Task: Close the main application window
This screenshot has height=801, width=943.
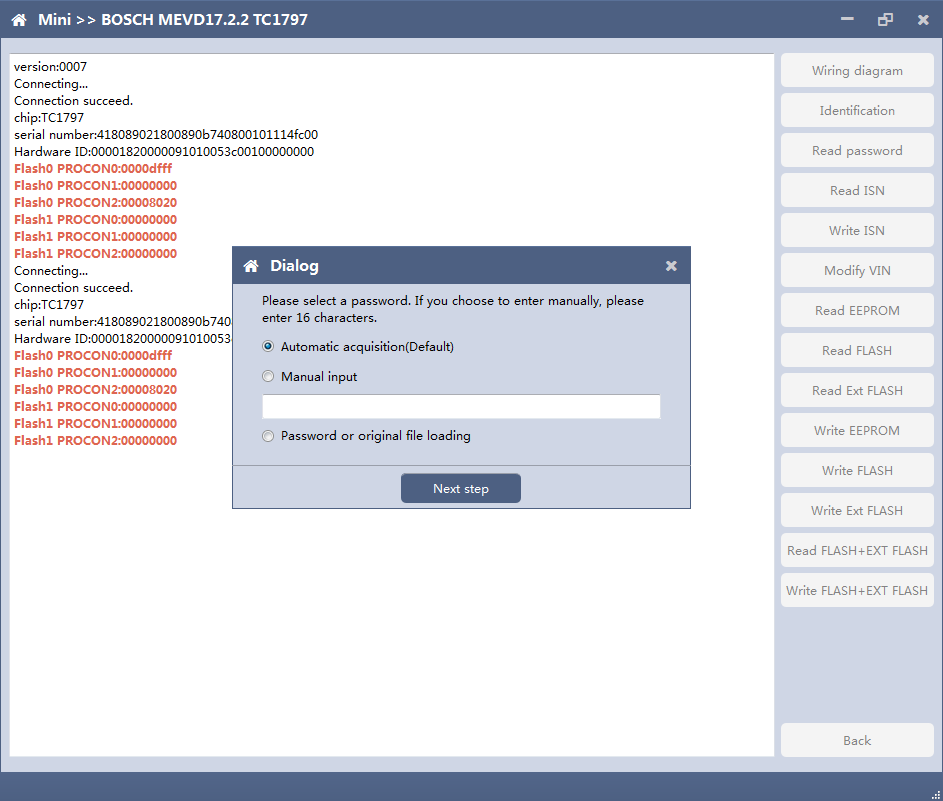Action: coord(923,20)
